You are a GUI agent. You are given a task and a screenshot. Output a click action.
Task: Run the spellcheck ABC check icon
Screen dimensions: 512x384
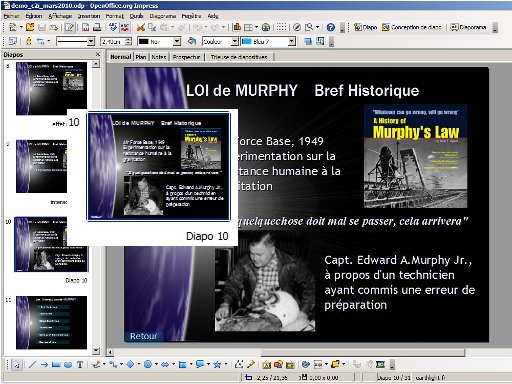(x=113, y=27)
